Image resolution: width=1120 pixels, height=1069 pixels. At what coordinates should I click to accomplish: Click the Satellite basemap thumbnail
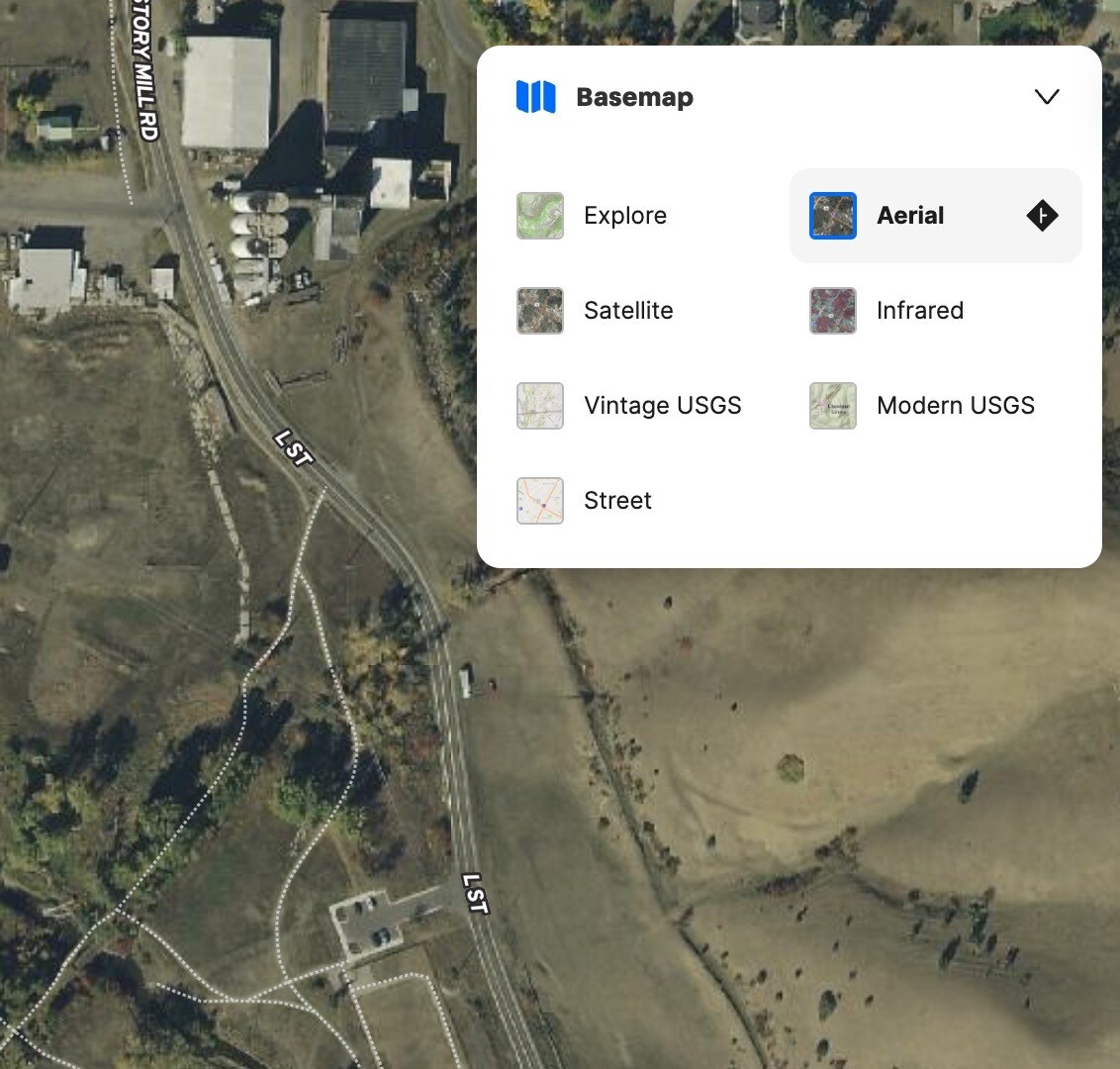[539, 310]
